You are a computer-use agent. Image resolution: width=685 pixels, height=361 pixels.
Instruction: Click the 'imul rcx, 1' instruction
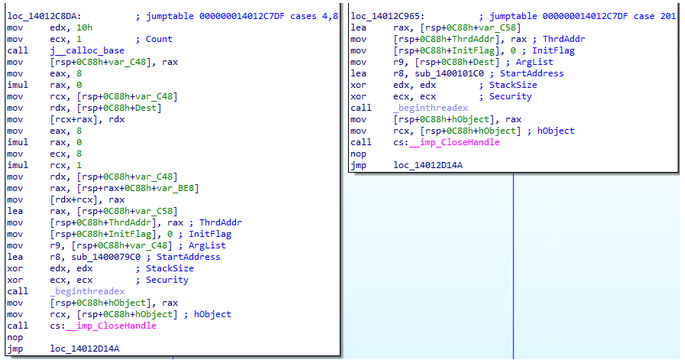click(45, 165)
